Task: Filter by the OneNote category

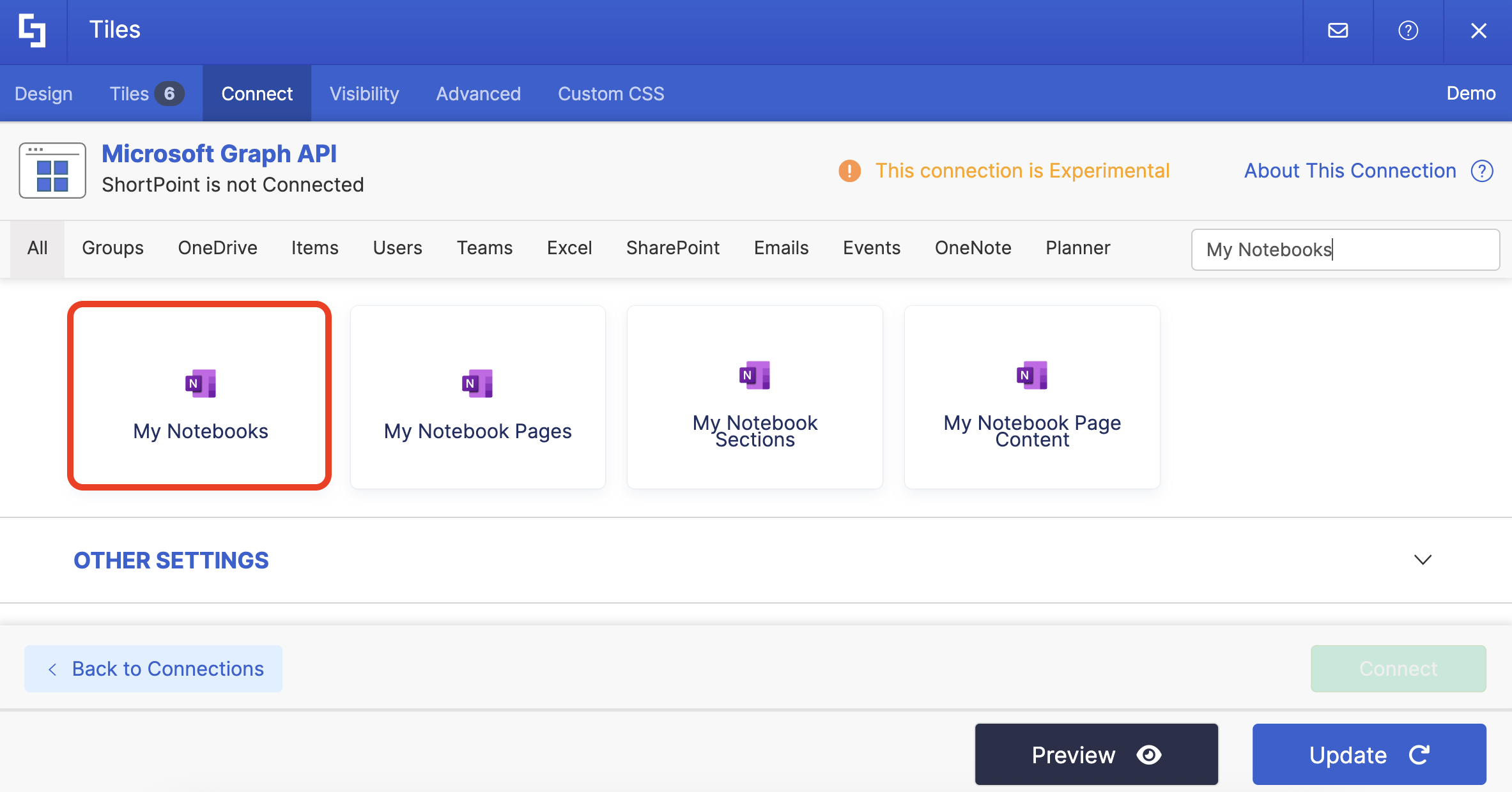Action: coord(973,248)
